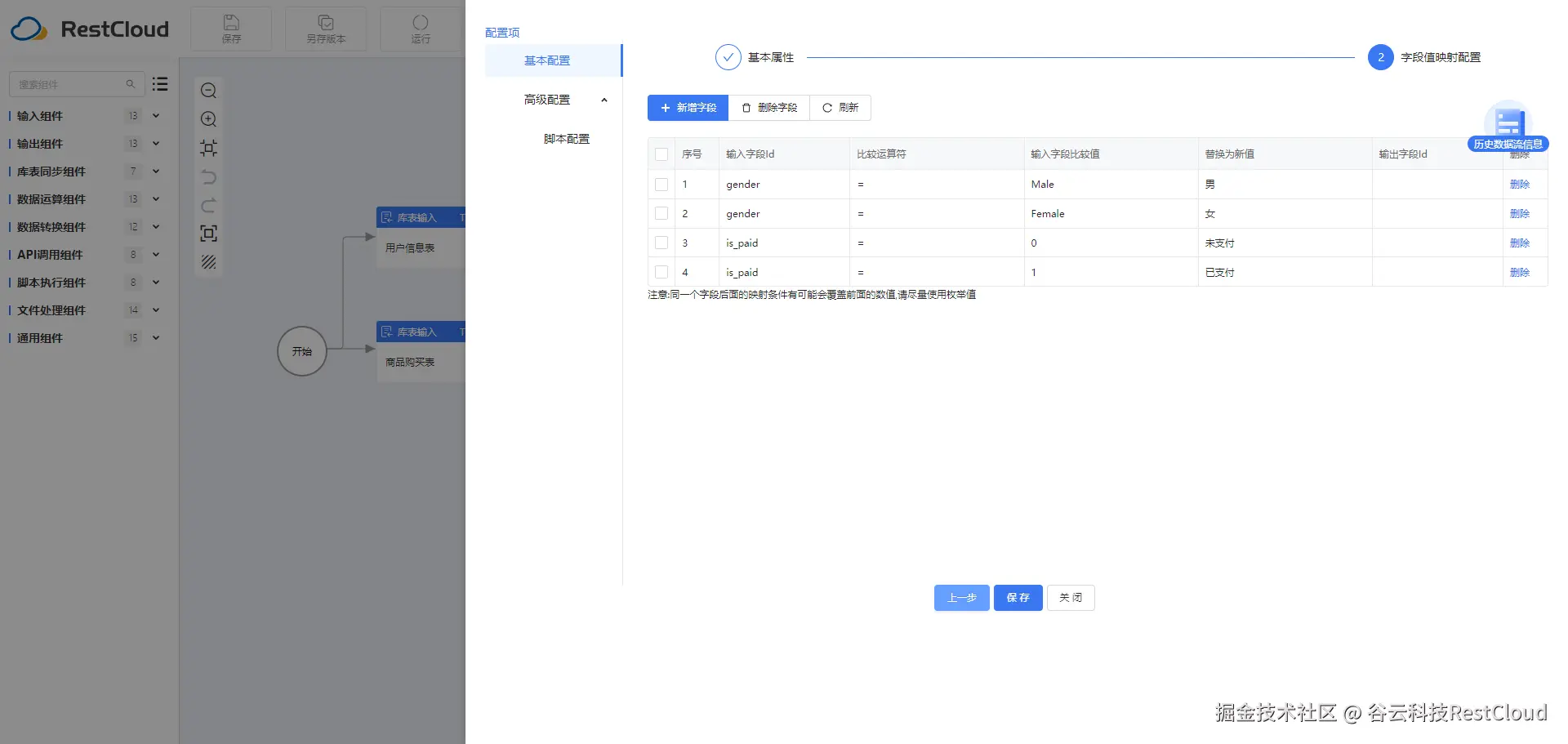Click step 2 circle for field mapping

pos(1380,57)
